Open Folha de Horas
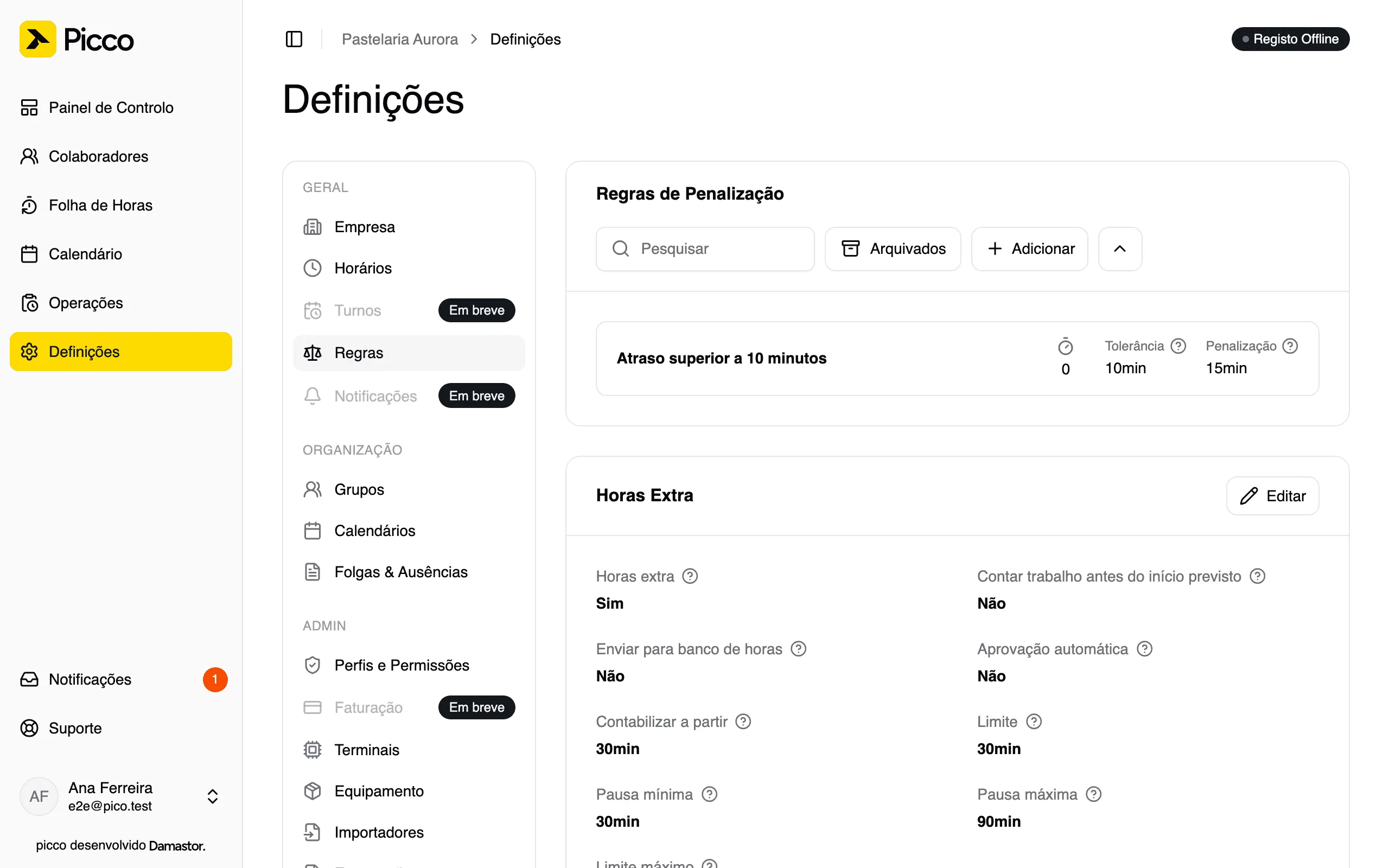Image resolution: width=1389 pixels, height=868 pixels. click(x=121, y=205)
